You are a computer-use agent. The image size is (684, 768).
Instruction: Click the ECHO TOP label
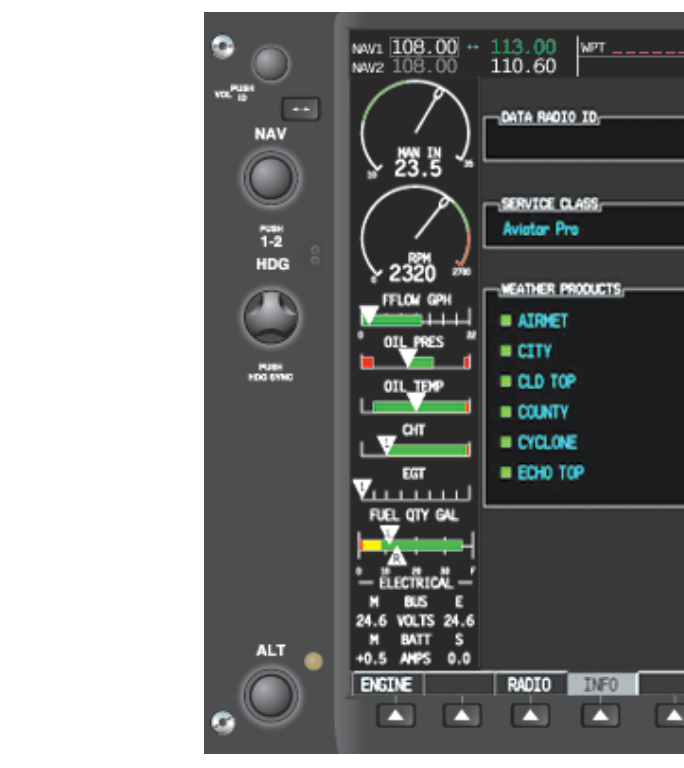point(551,473)
